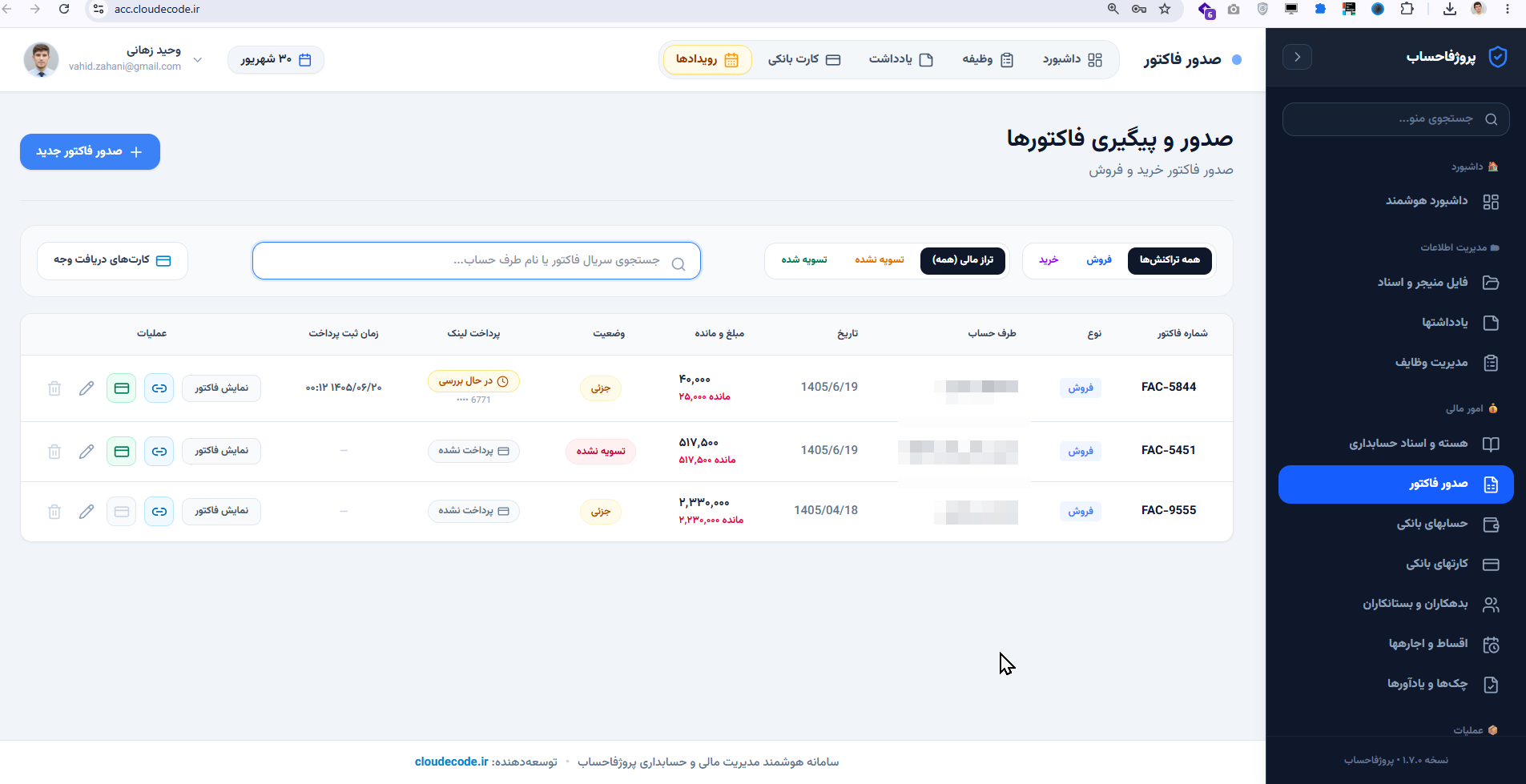Open browser downloads icon
1526x784 pixels.
click(x=1450, y=9)
